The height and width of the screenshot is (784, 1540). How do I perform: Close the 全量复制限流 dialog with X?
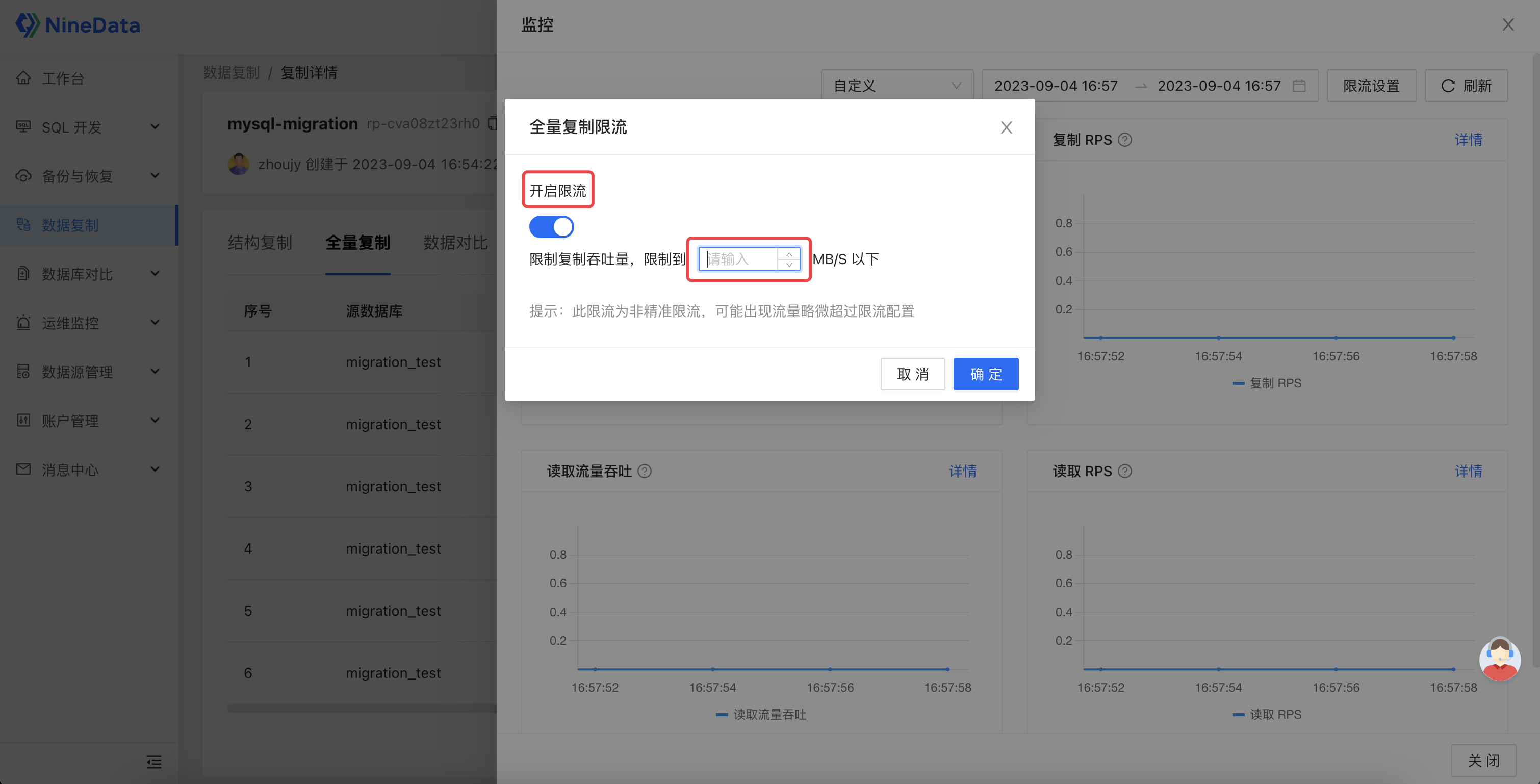click(x=1006, y=127)
